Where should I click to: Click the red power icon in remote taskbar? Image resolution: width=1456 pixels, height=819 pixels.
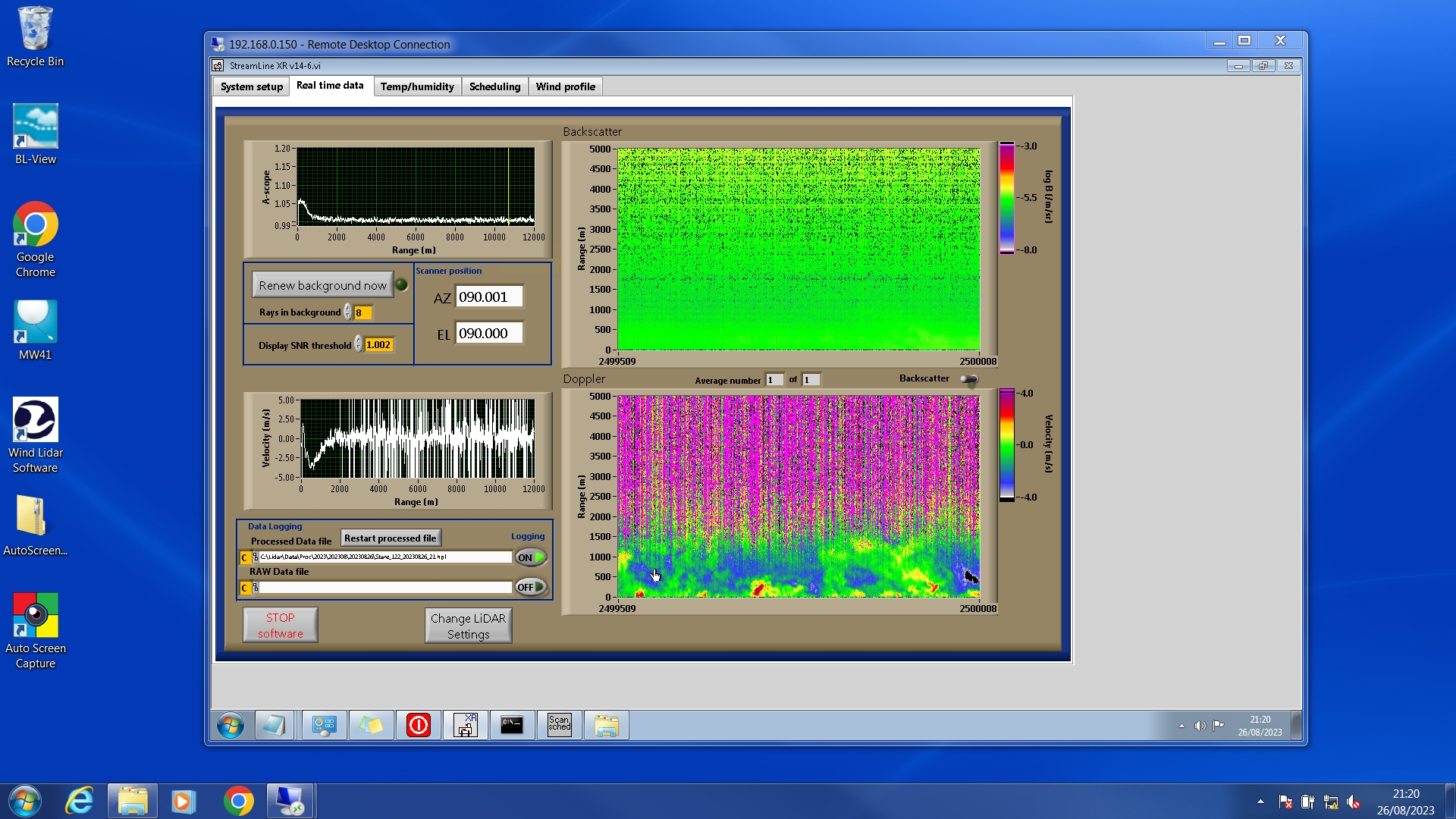point(418,725)
